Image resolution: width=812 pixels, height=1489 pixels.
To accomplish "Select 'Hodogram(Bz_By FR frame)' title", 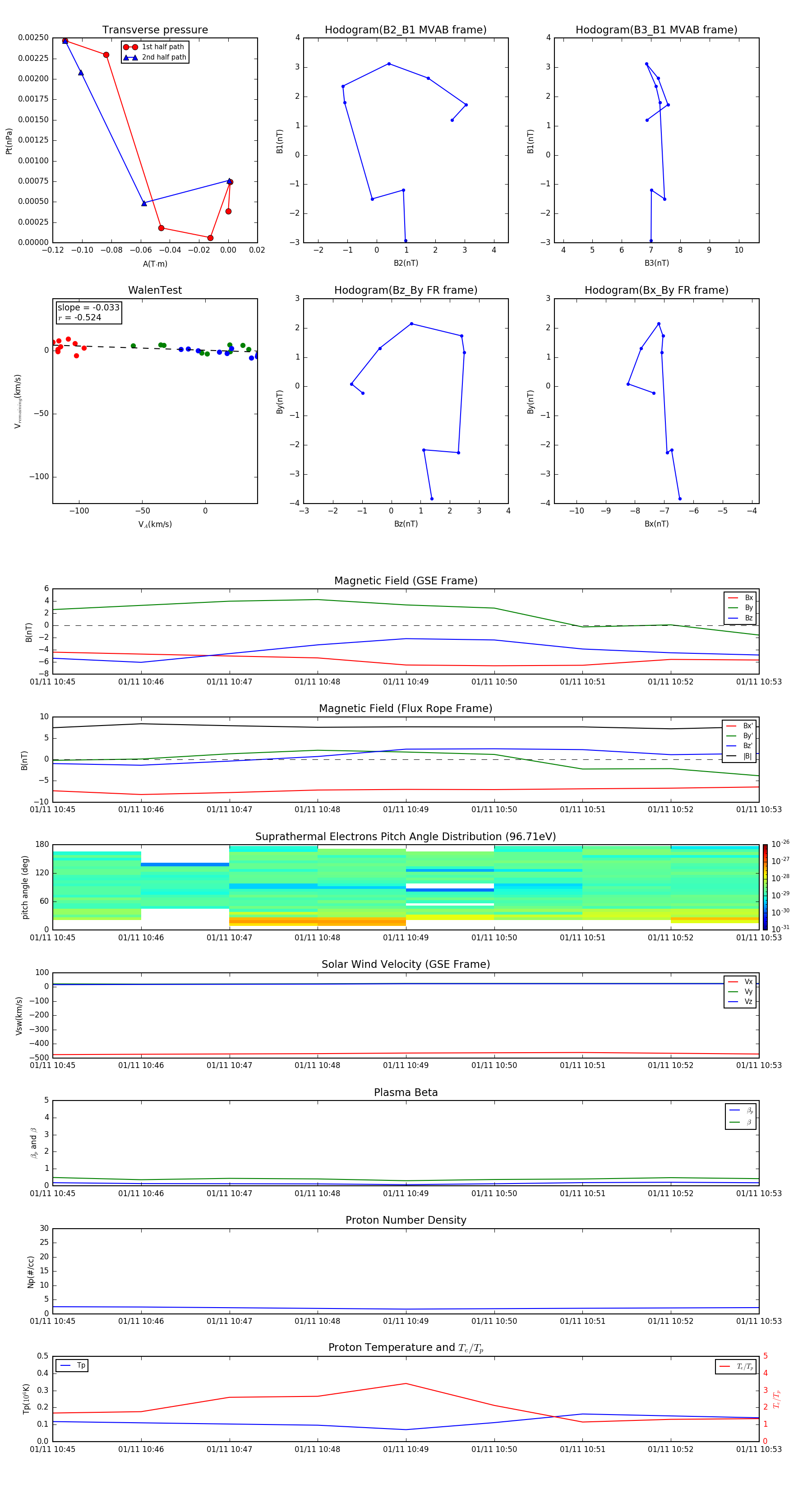I will click(406, 290).
